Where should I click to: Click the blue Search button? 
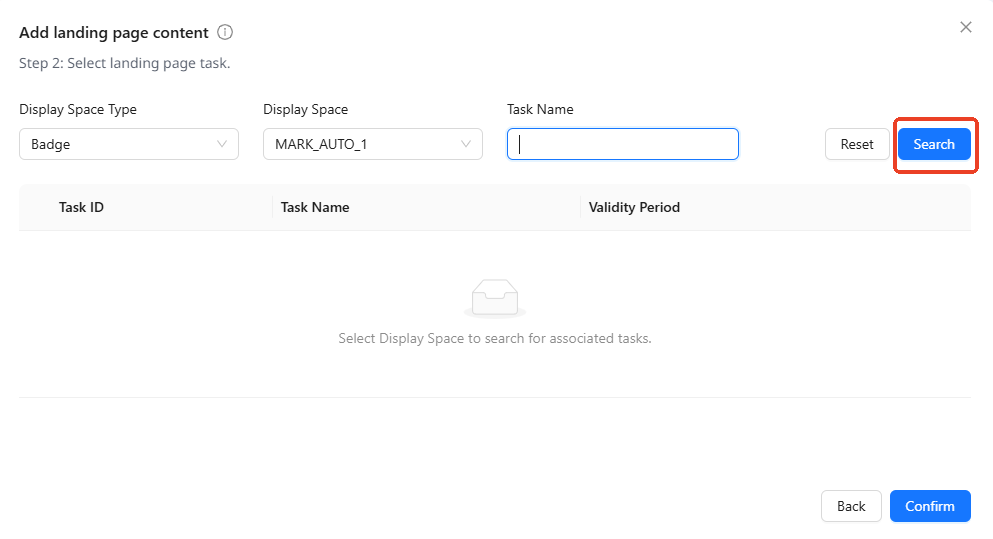933,144
